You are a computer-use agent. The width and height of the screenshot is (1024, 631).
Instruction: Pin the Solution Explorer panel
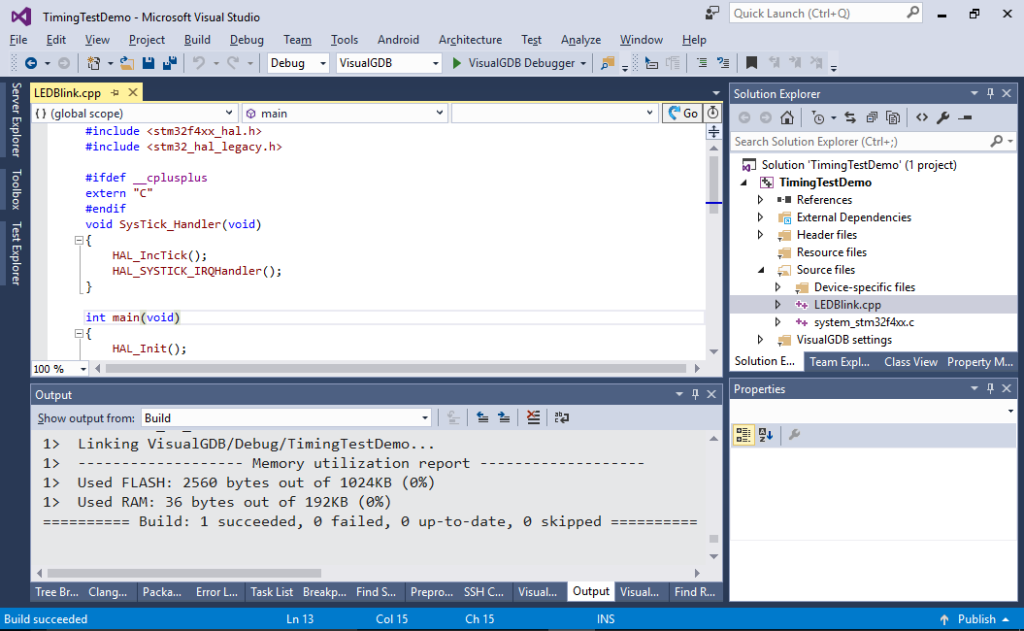[x=991, y=93]
